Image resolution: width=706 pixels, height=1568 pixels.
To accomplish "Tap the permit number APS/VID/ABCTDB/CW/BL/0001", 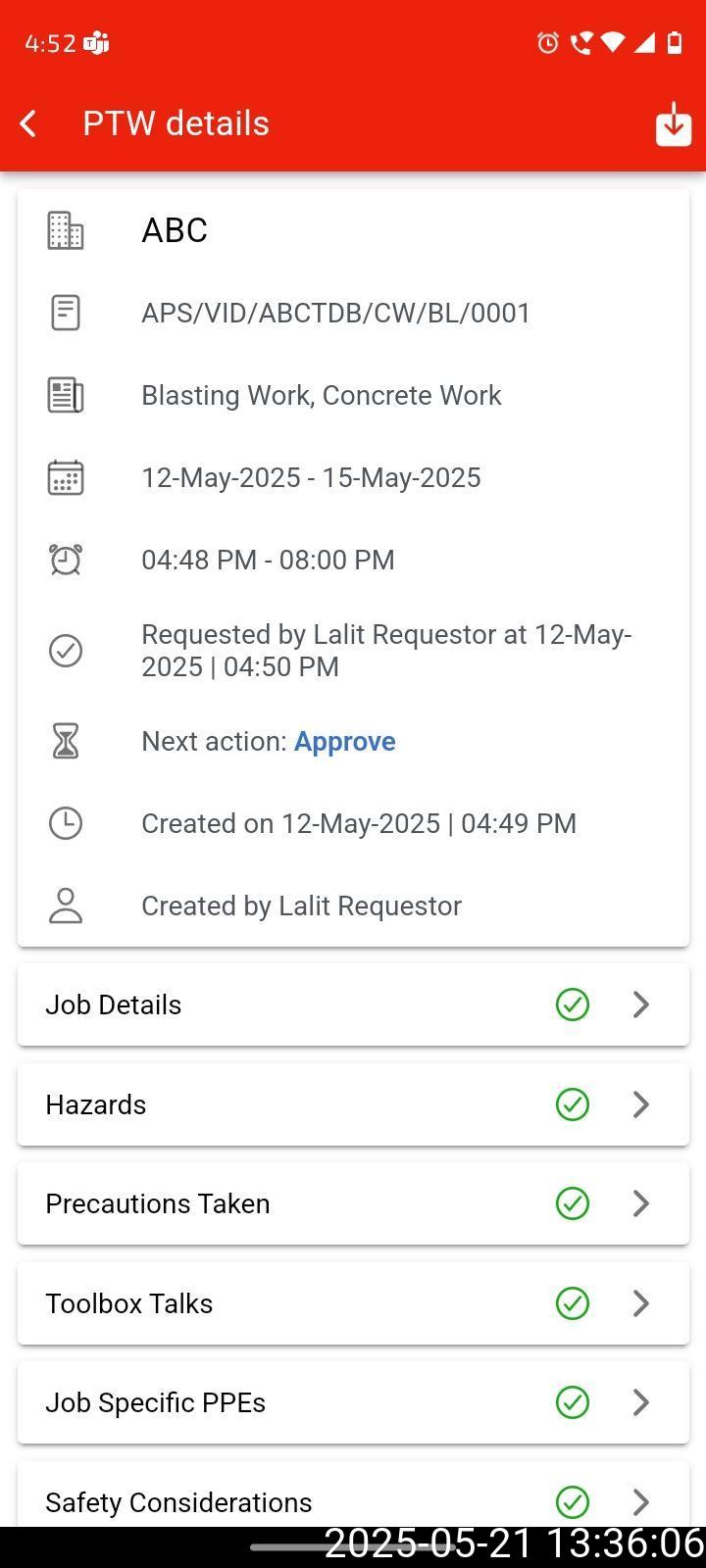I will tap(335, 313).
